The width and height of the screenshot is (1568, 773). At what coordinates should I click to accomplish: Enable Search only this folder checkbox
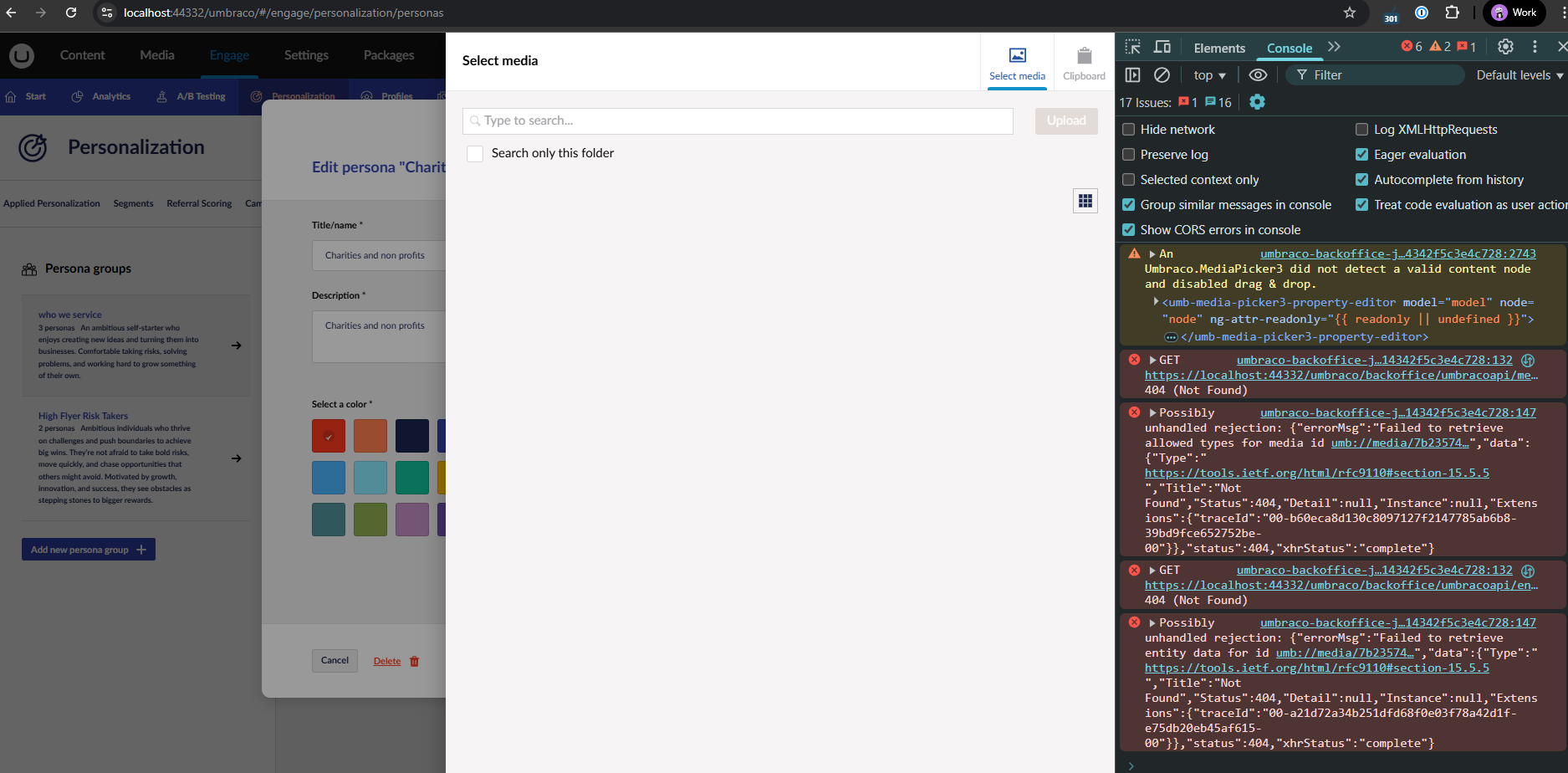click(x=475, y=154)
